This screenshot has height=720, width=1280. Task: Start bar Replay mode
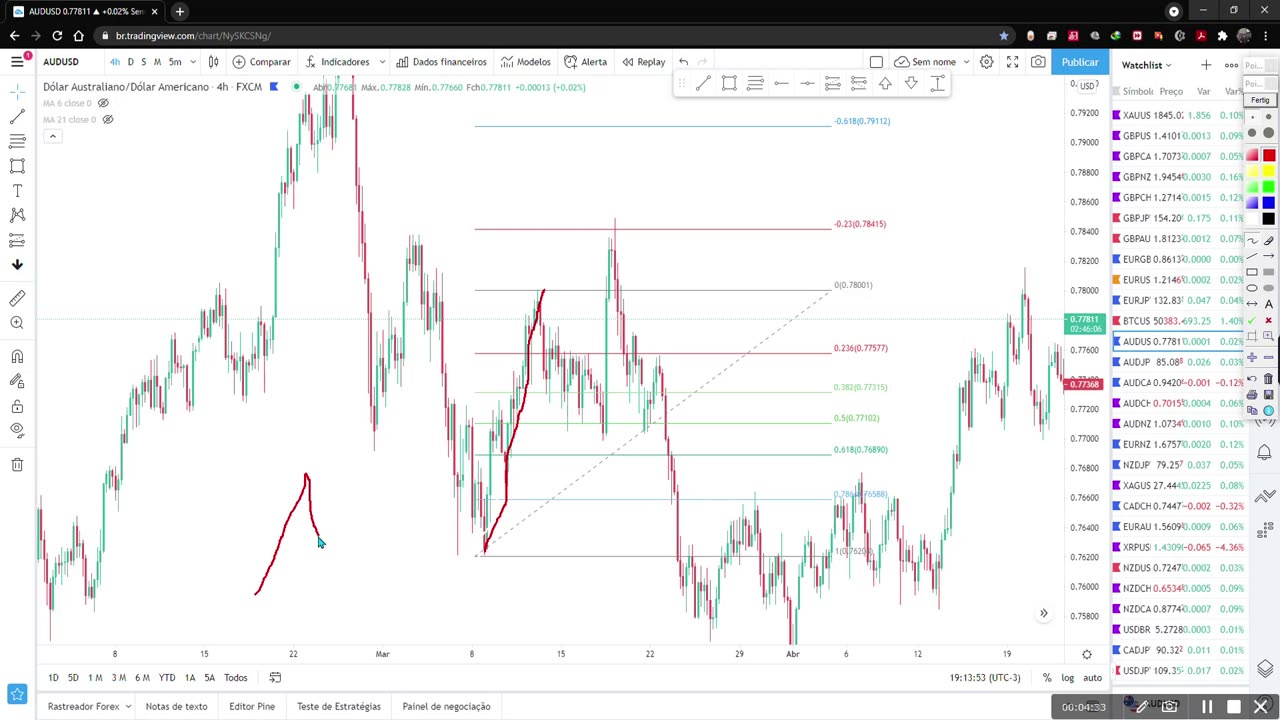click(x=643, y=62)
